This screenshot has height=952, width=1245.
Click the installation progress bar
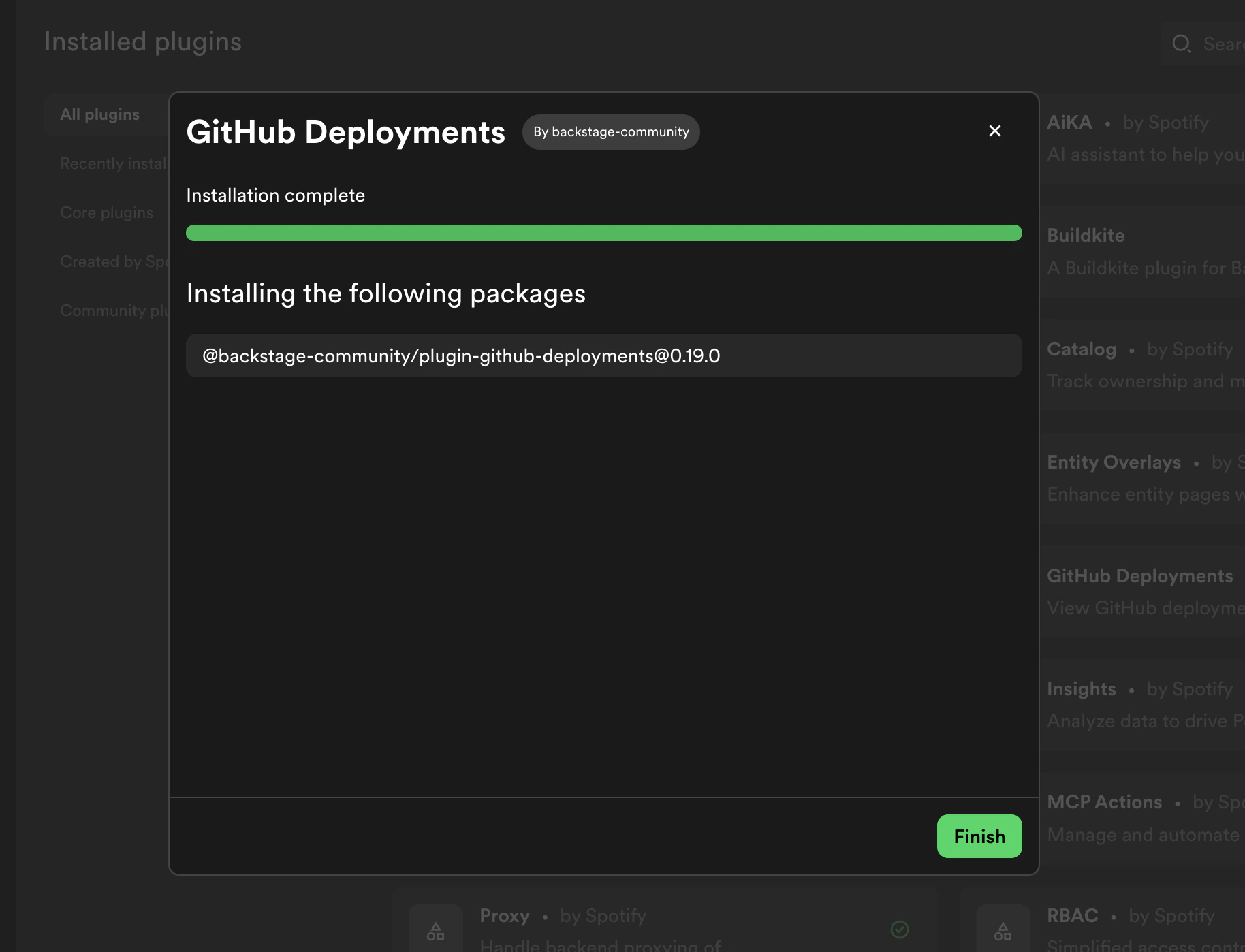coord(604,233)
